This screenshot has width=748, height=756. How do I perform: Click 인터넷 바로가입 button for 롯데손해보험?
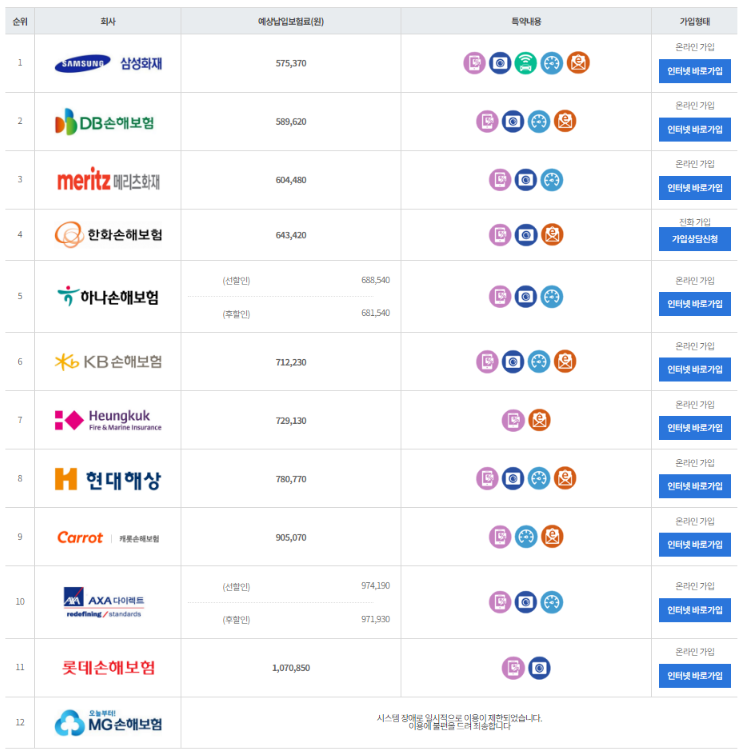694,676
